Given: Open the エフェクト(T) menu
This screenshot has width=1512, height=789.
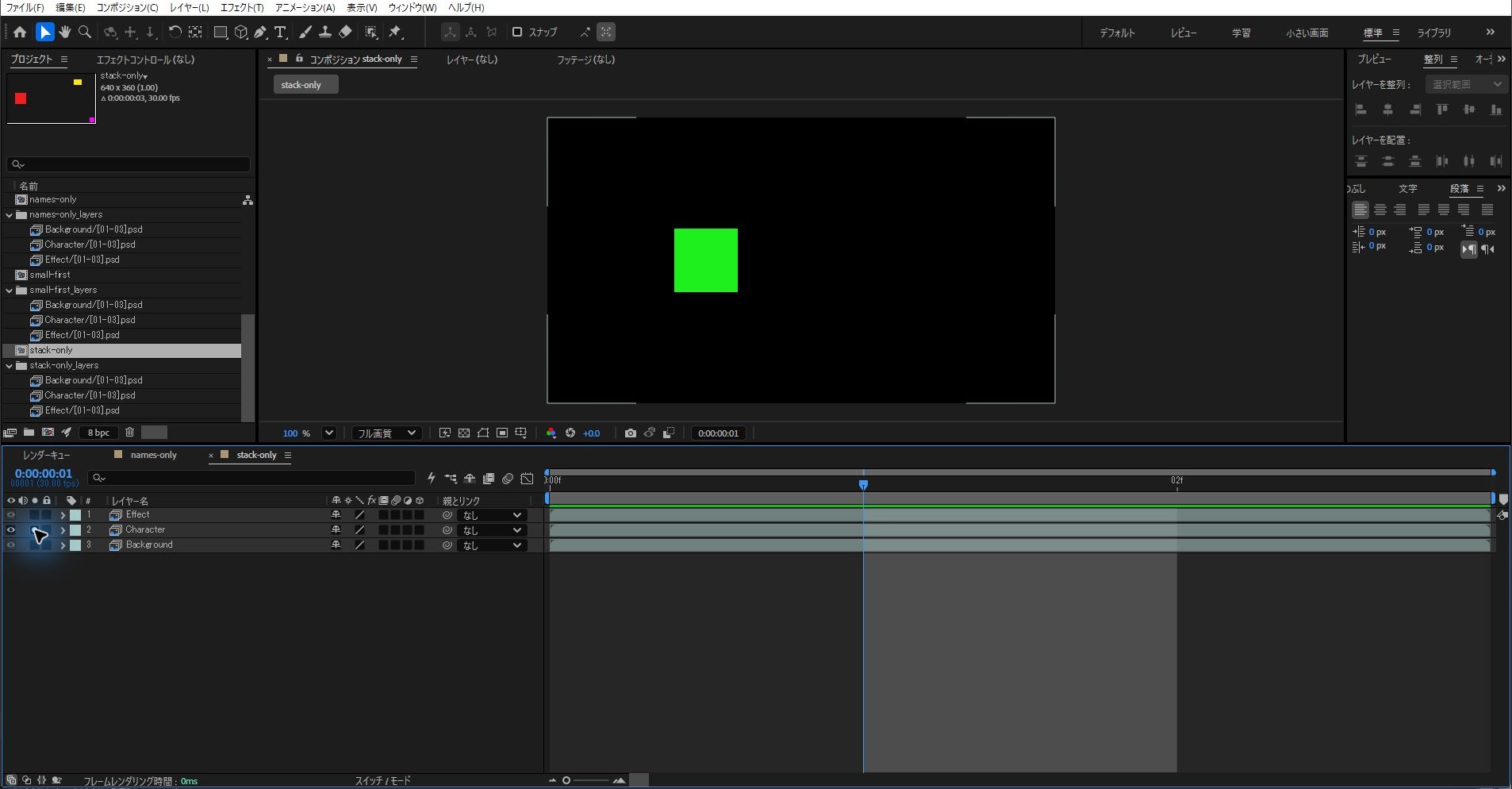Looking at the screenshot, I should [x=242, y=8].
